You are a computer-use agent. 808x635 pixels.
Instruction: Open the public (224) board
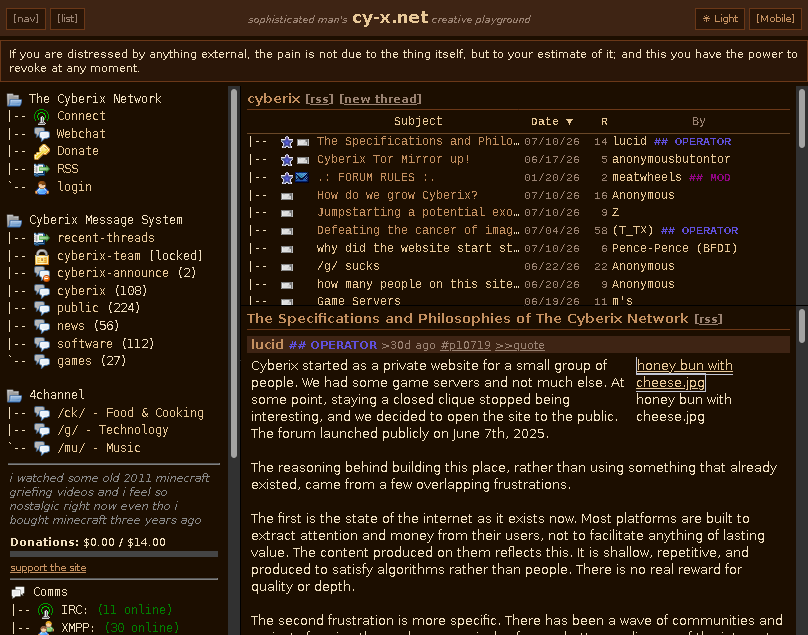point(98,308)
